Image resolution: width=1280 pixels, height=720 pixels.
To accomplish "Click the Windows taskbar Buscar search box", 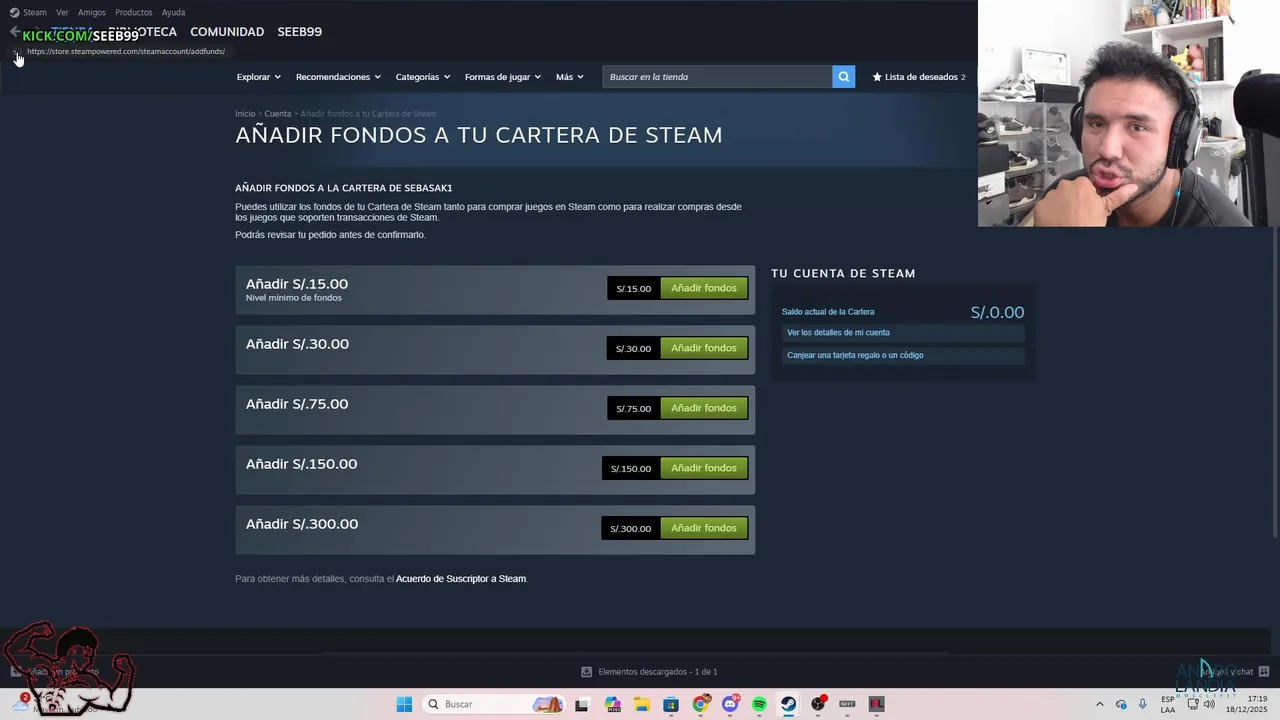I will [x=493, y=704].
